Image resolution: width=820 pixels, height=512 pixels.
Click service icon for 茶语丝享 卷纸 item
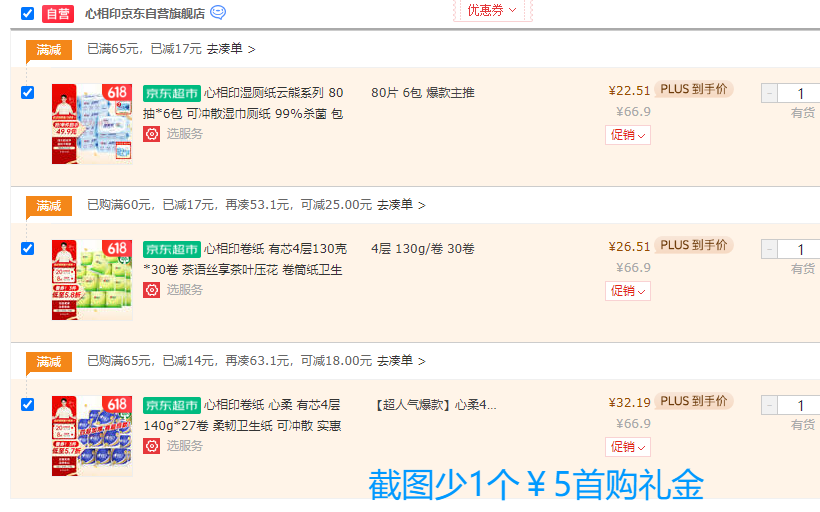coord(152,290)
